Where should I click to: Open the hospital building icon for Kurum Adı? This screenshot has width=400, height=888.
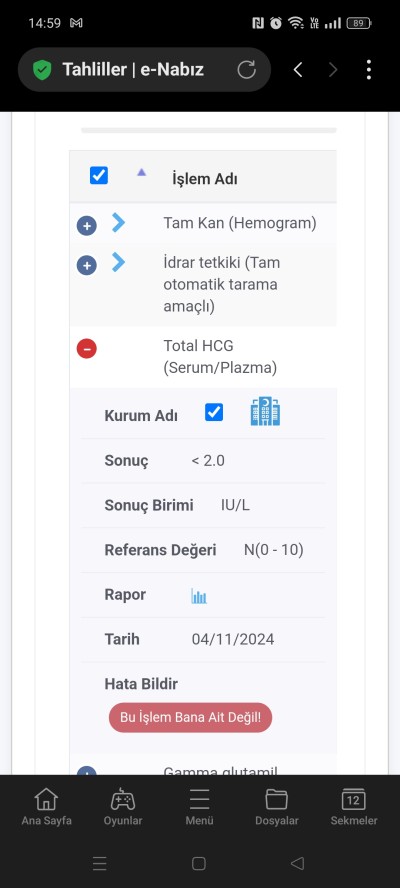click(265, 412)
